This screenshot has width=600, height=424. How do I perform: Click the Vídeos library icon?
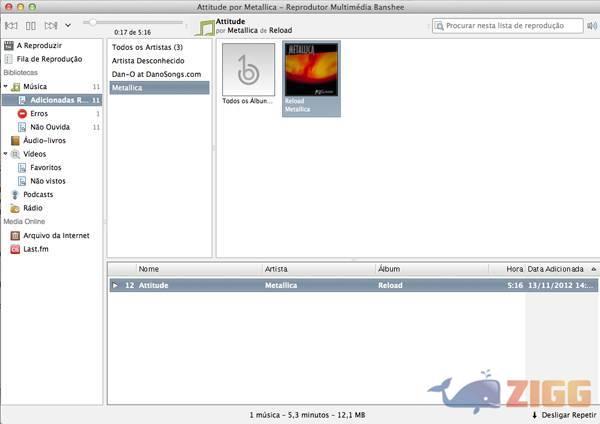(15, 154)
